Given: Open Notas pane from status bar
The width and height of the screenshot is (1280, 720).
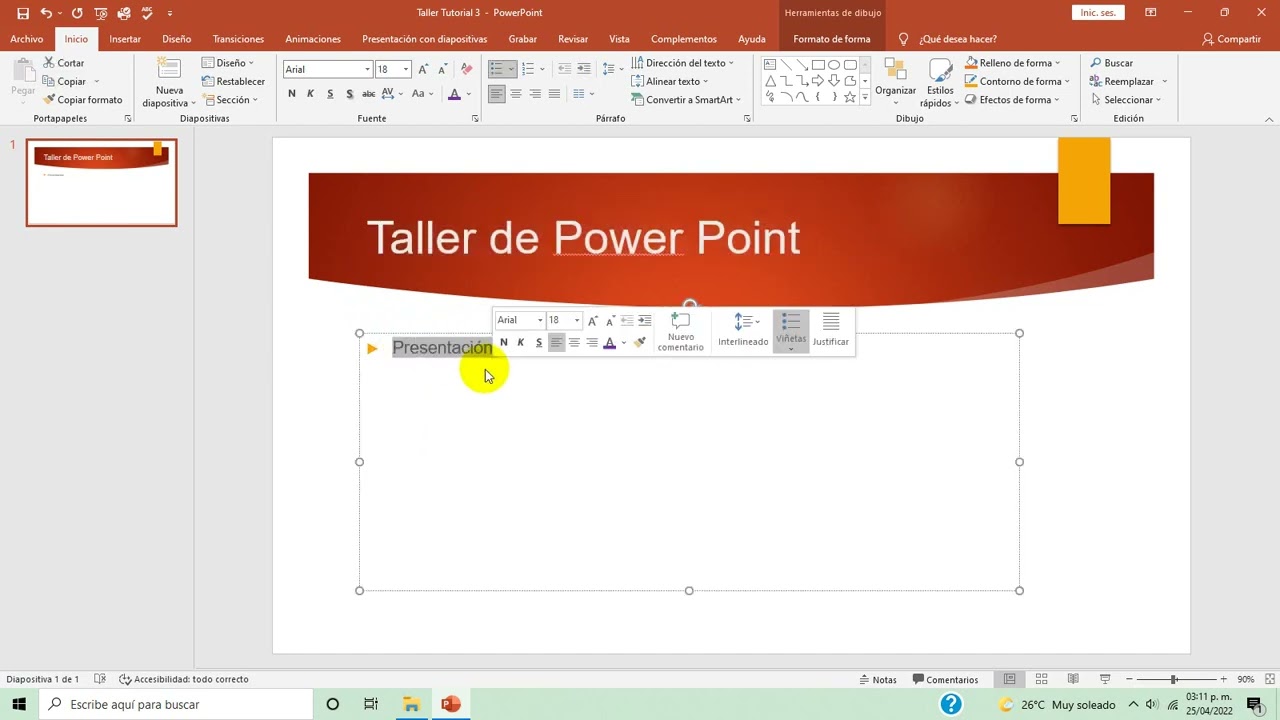Looking at the screenshot, I should (x=878, y=679).
